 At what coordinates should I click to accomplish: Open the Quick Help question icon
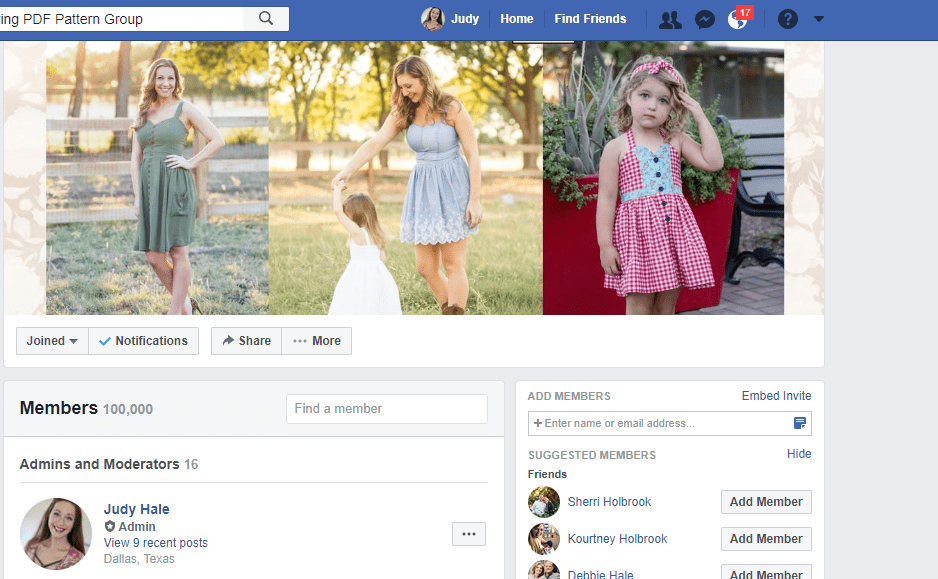(788, 19)
